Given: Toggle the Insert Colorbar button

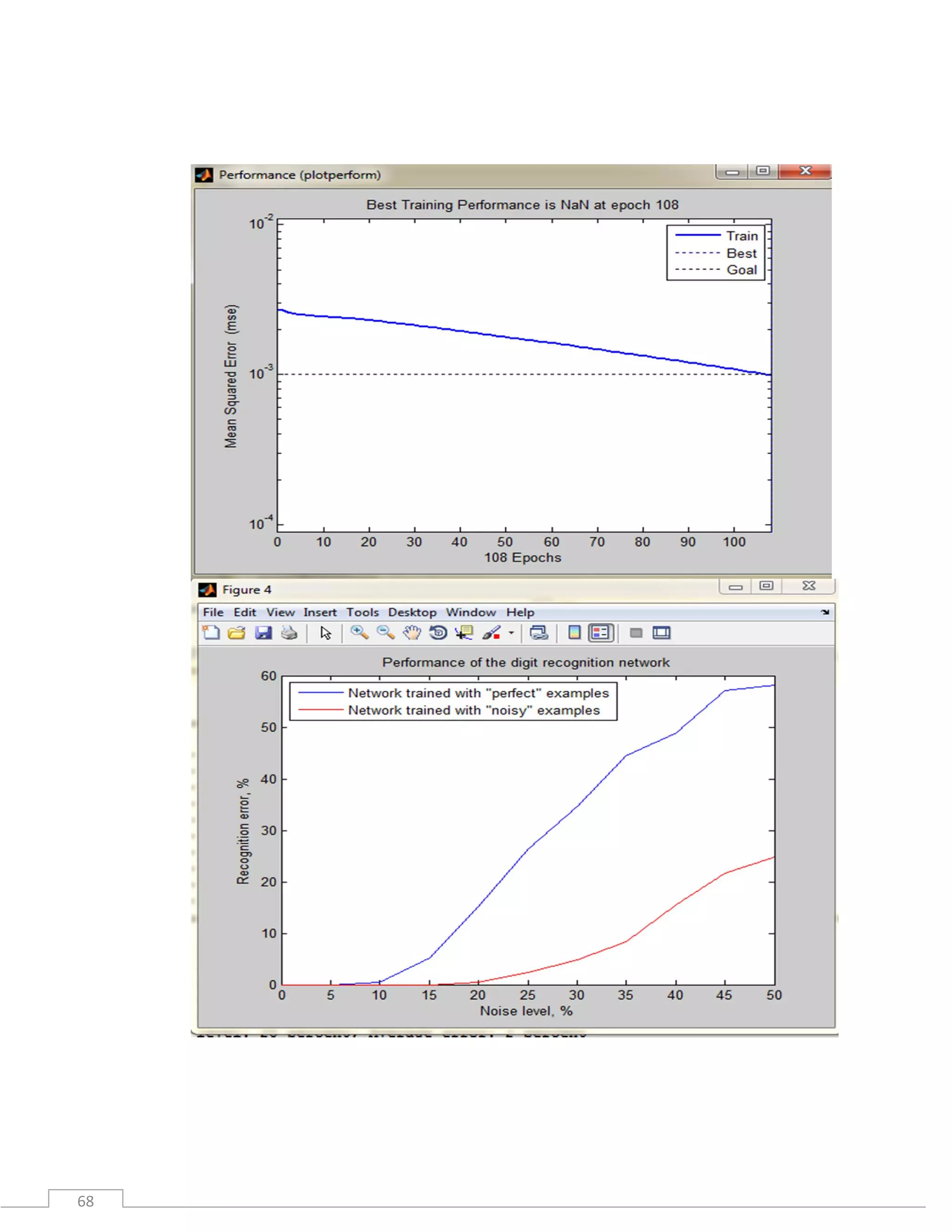Looking at the screenshot, I should pyautogui.click(x=575, y=633).
